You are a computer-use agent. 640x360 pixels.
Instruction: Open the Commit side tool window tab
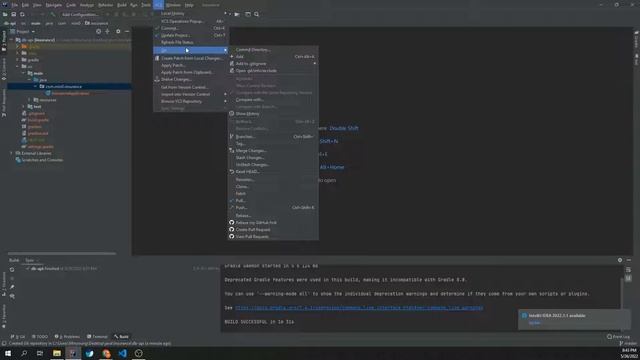pyautogui.click(x=4, y=69)
